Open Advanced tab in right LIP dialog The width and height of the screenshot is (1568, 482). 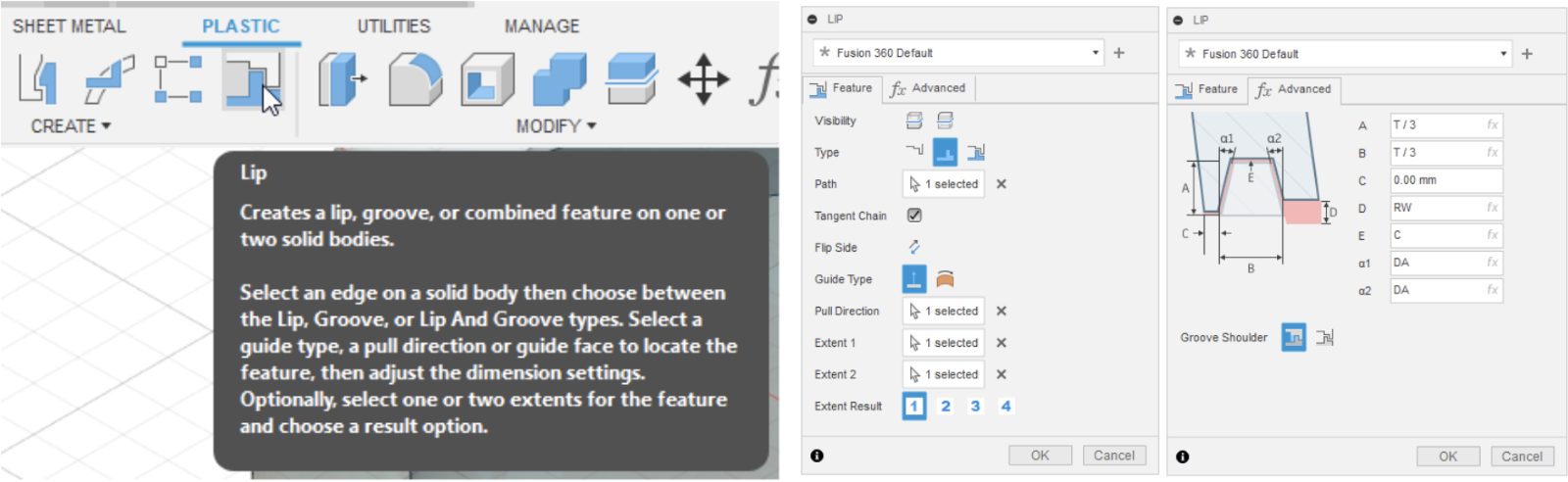point(1295,89)
